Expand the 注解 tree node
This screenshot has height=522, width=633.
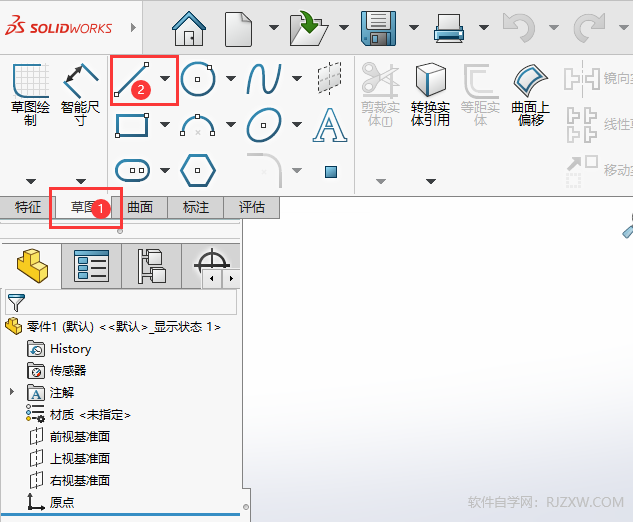[x=12, y=392]
